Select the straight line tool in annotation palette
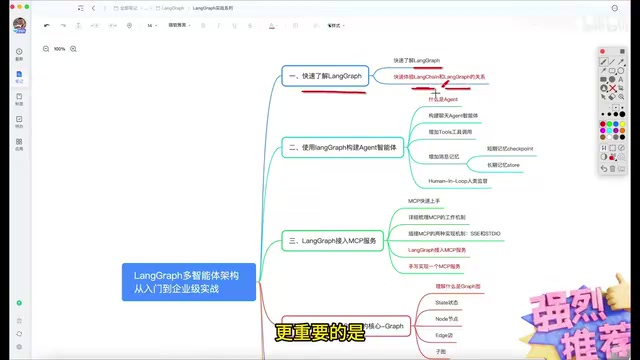This screenshot has width=640, height=360. pyautogui.click(x=612, y=62)
